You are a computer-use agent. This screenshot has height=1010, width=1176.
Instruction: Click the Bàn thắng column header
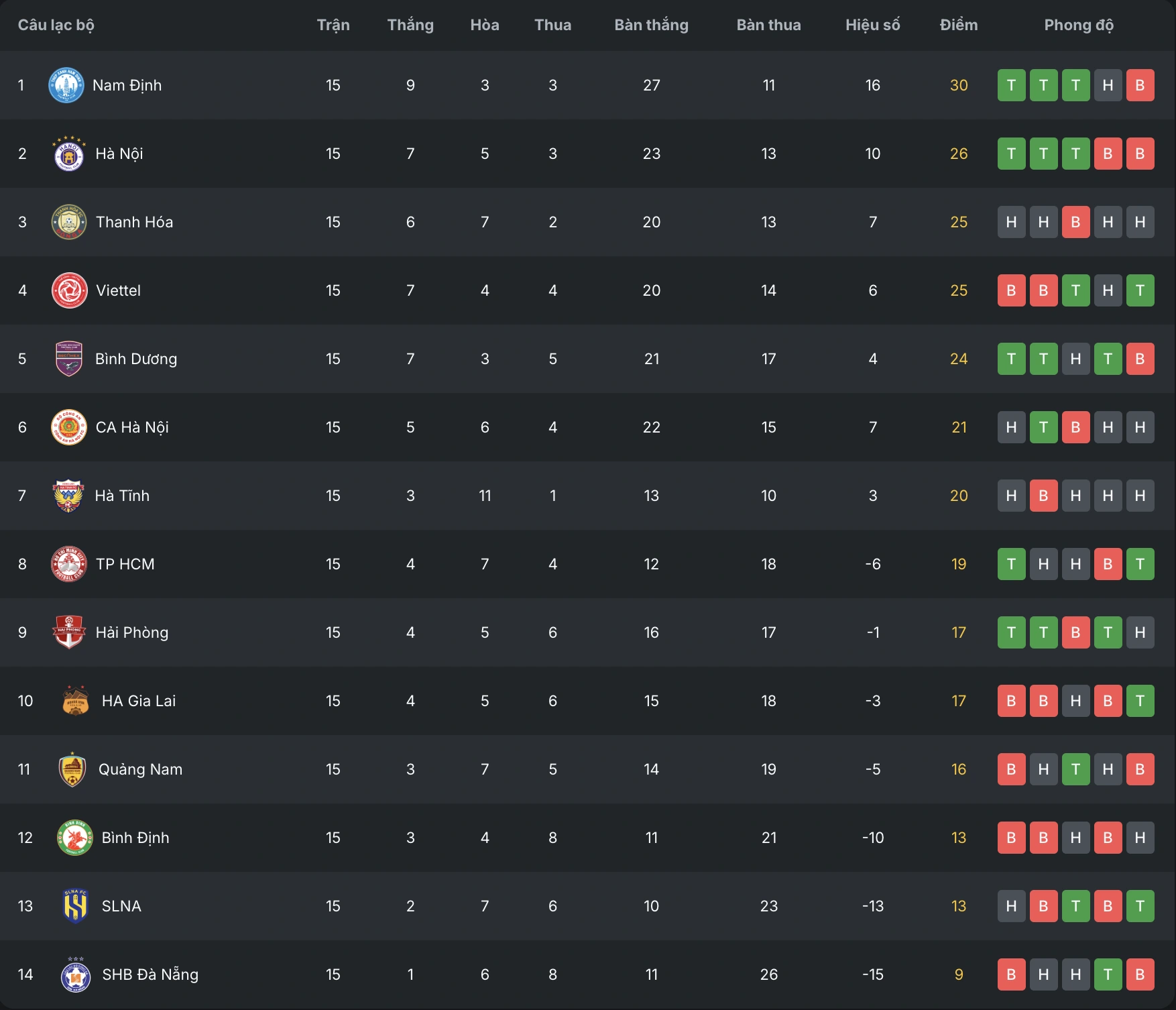point(651,25)
